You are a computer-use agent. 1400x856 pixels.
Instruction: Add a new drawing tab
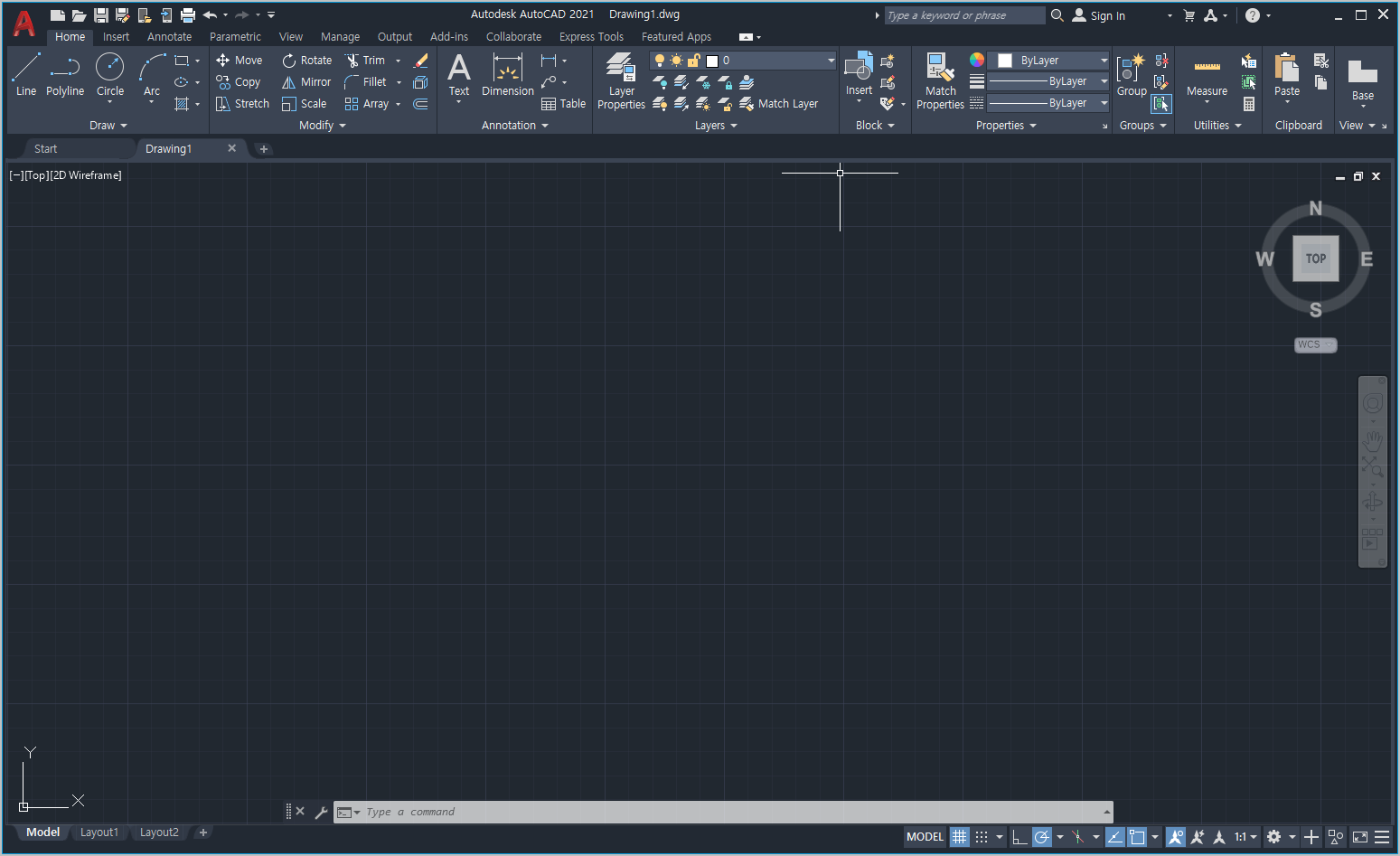pyautogui.click(x=264, y=149)
